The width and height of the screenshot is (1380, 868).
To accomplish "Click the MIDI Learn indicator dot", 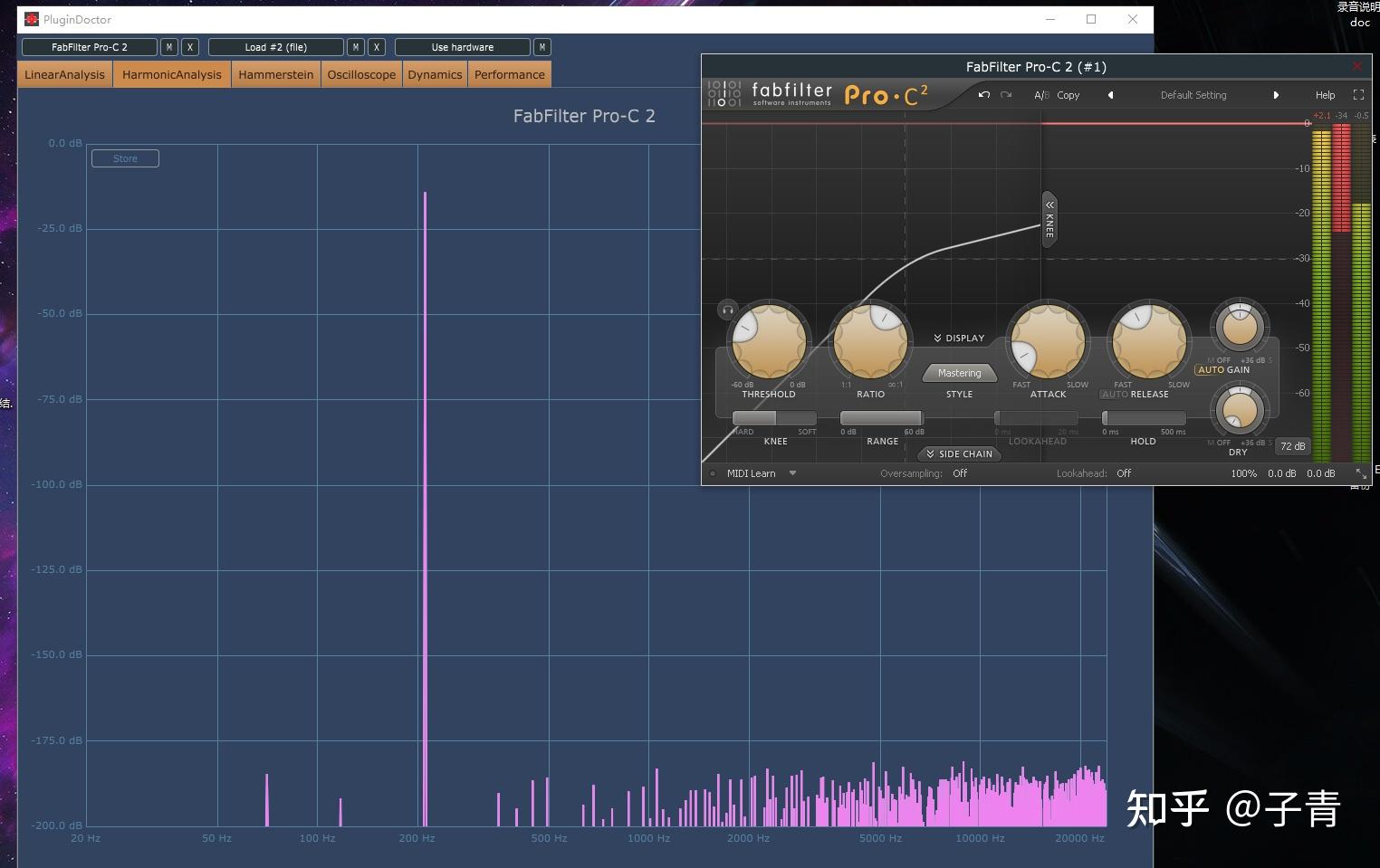I will (713, 473).
